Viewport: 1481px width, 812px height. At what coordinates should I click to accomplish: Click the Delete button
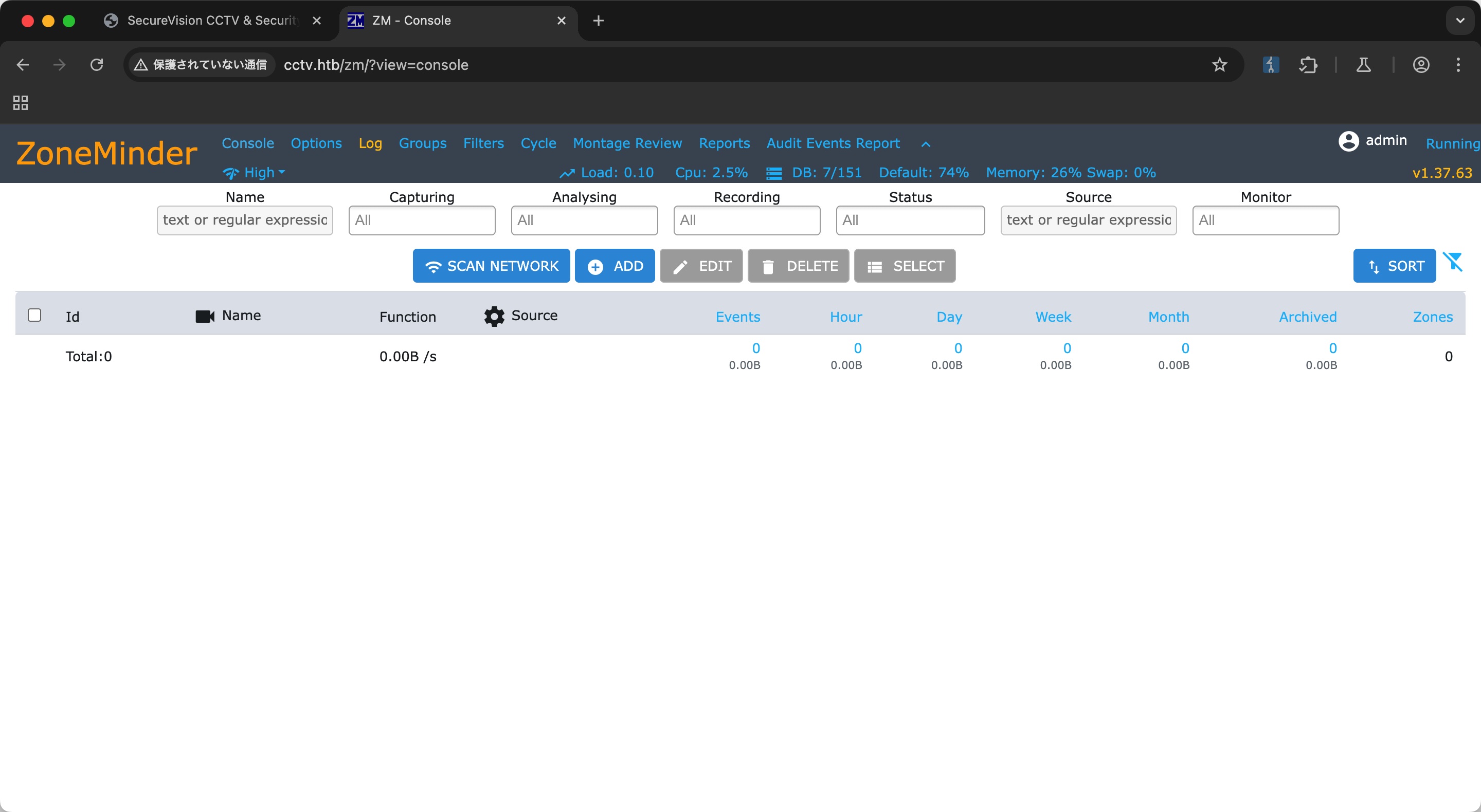(798, 266)
